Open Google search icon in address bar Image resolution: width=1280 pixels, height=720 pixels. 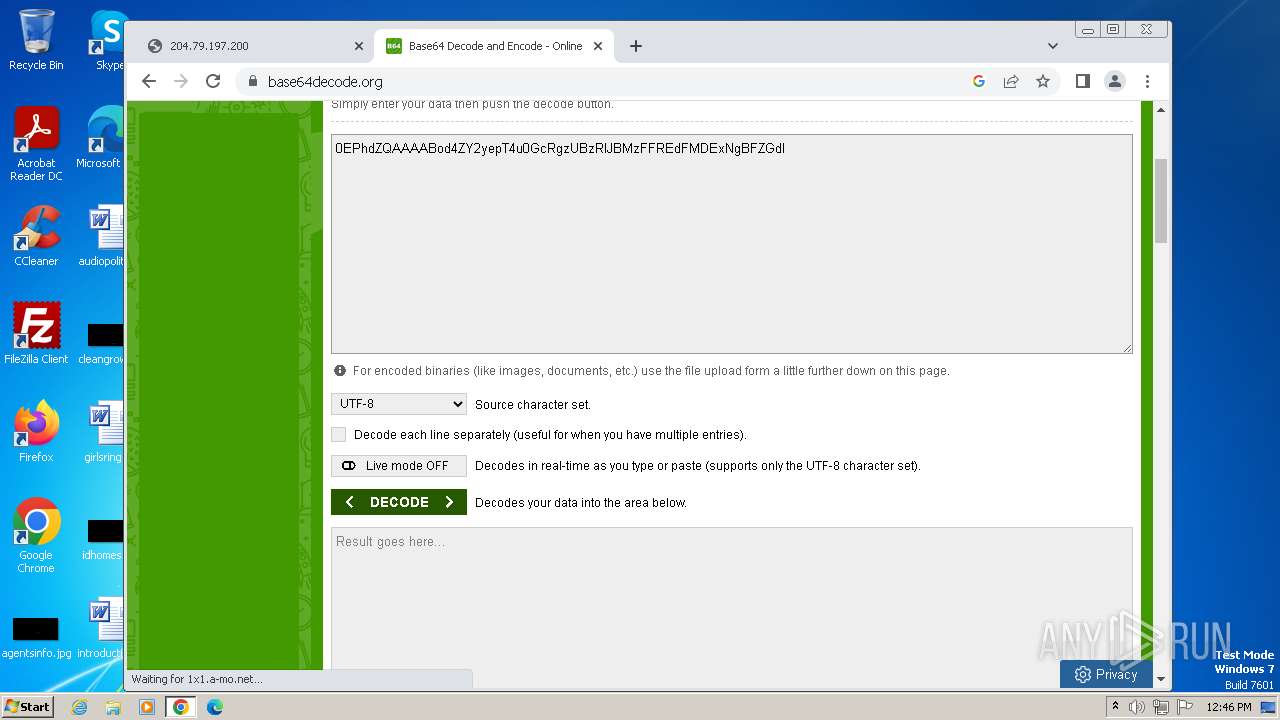(979, 81)
